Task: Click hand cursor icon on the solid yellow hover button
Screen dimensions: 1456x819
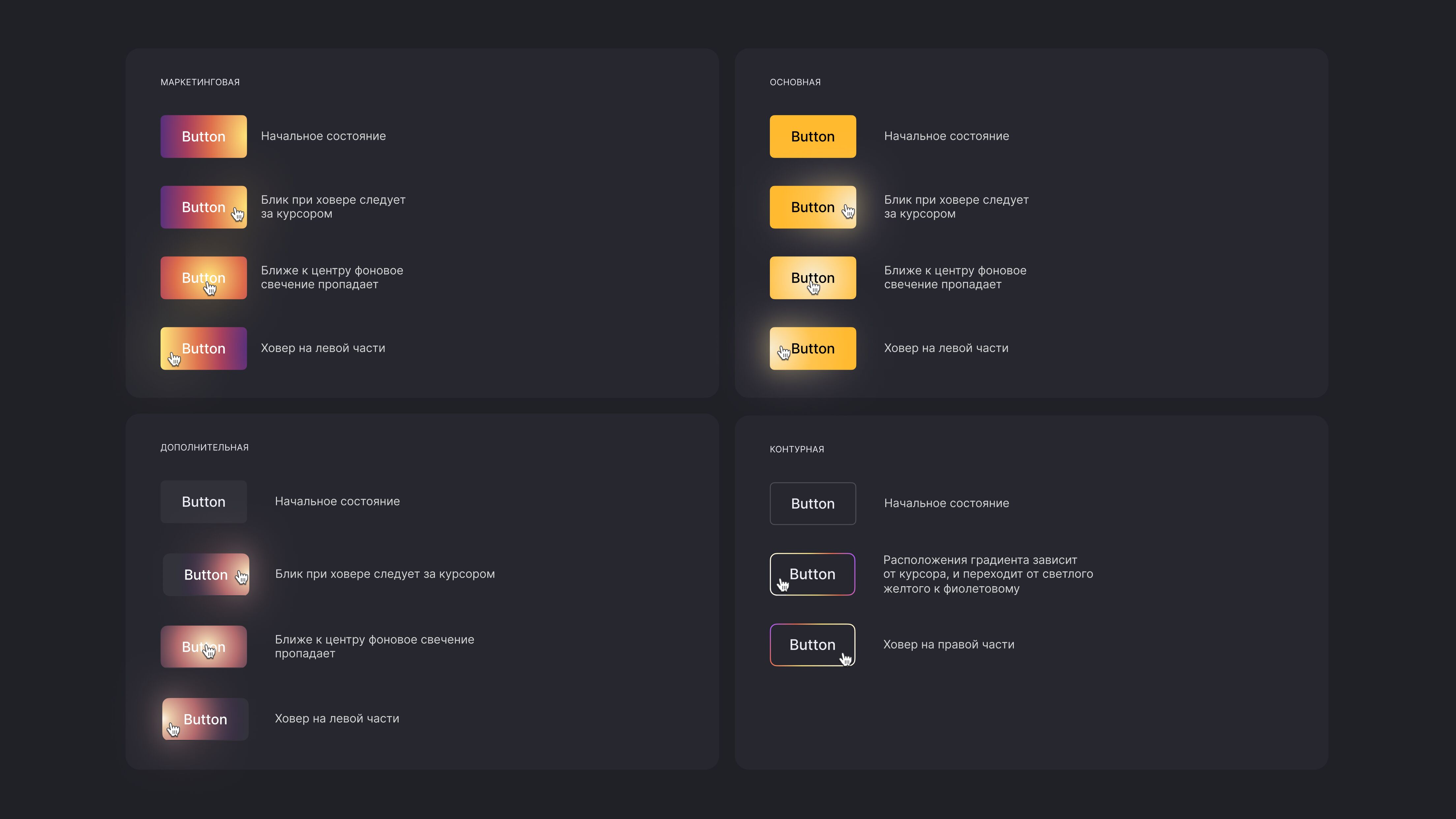Action: (x=848, y=211)
